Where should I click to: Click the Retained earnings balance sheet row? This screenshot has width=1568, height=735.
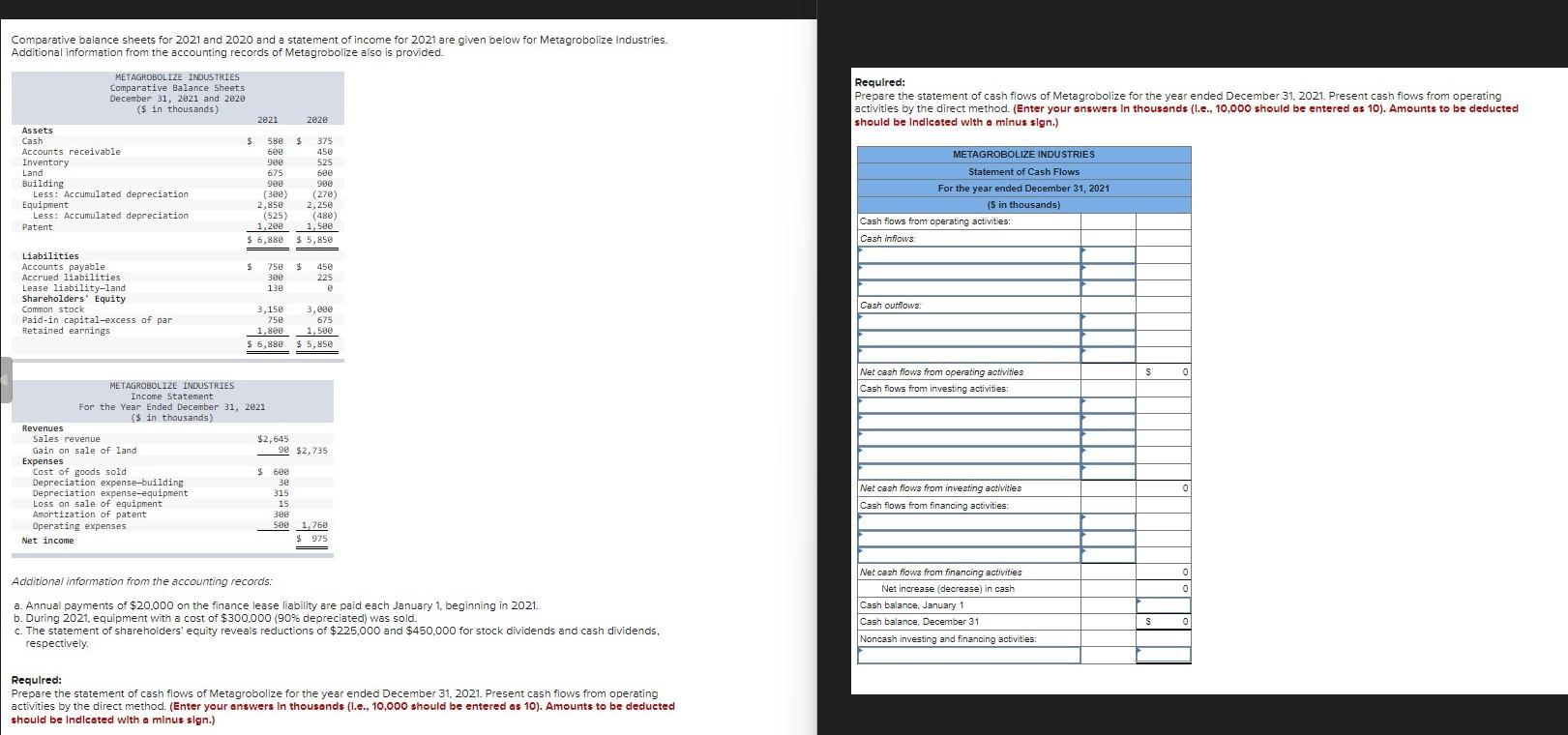(177, 331)
